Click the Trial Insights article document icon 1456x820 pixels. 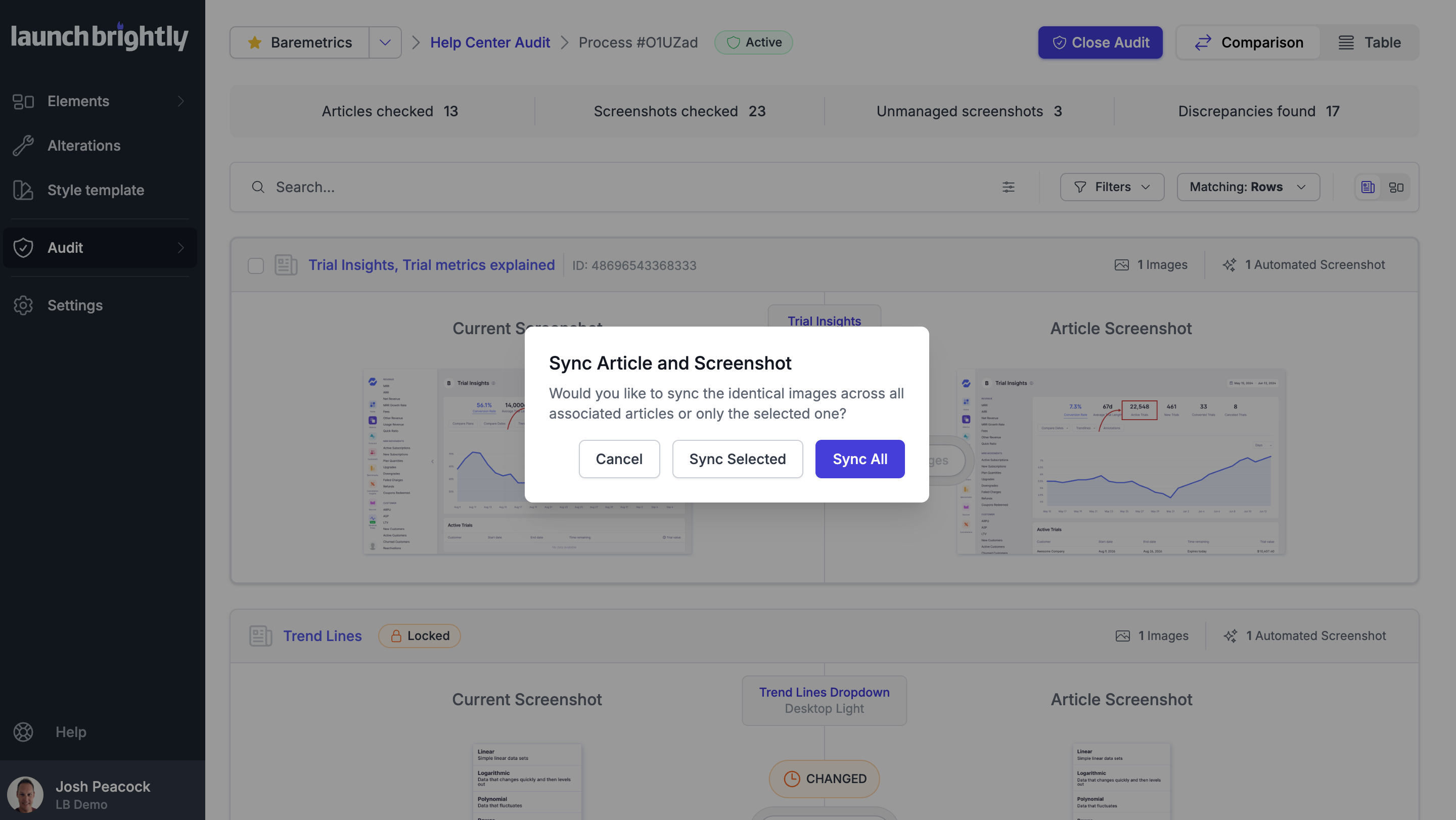[286, 265]
